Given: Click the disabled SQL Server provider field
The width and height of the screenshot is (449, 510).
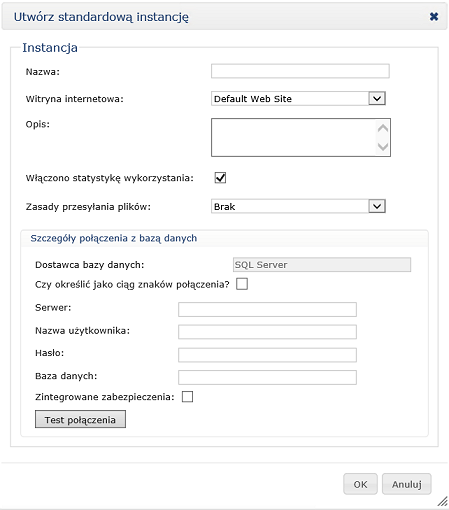Looking at the screenshot, I should click(x=322, y=265).
